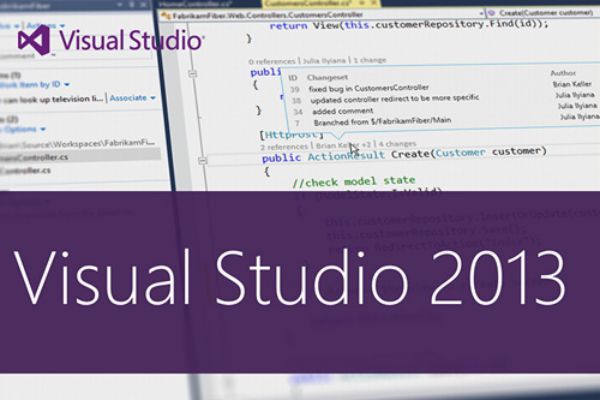Click the method icon beside Create(Customer customer)
The width and height of the screenshot is (600, 400).
492,13
